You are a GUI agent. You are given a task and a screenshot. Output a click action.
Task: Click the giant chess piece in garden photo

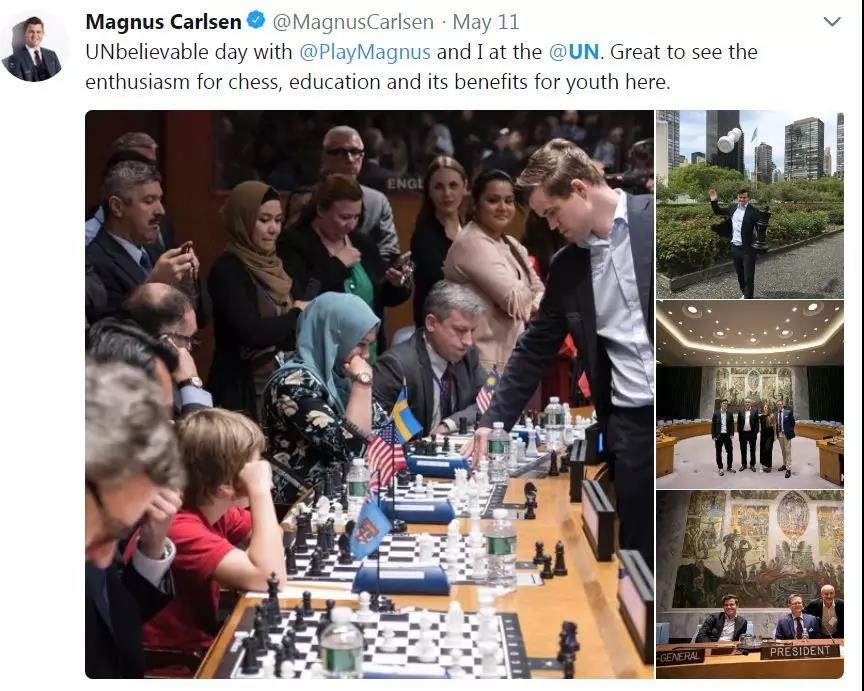click(x=763, y=228)
